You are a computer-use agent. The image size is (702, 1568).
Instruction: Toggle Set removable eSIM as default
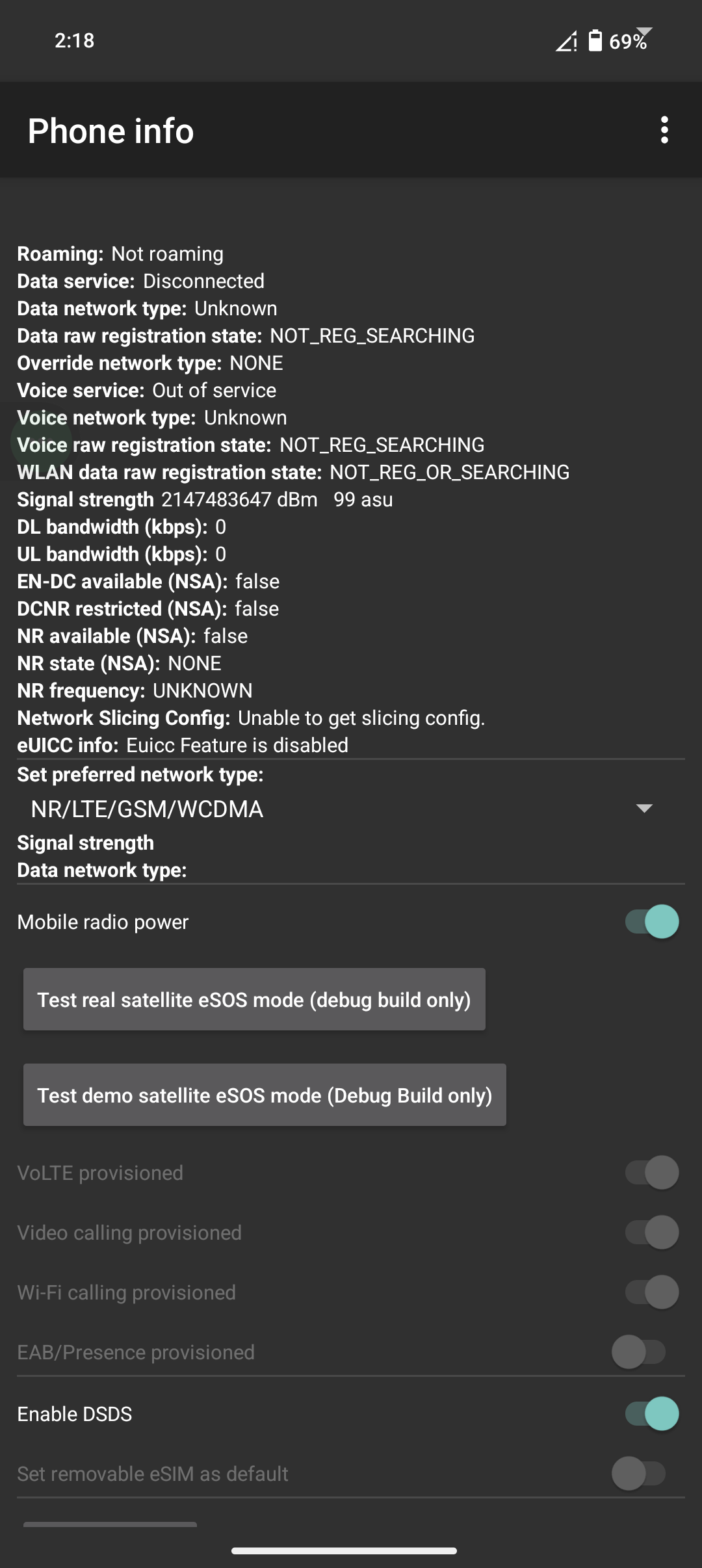coord(639,1474)
